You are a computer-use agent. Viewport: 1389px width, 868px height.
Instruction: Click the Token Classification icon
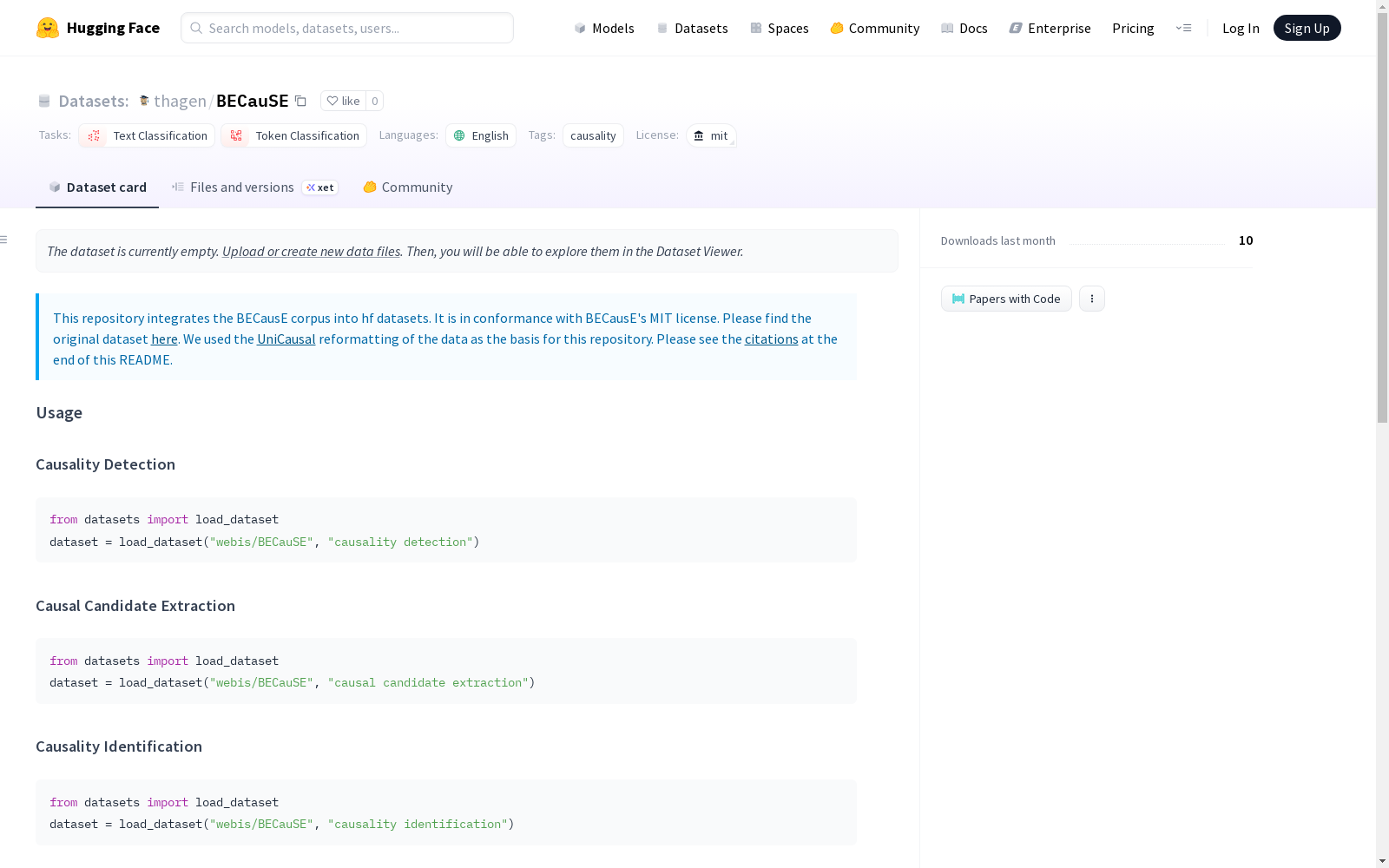tap(236, 135)
